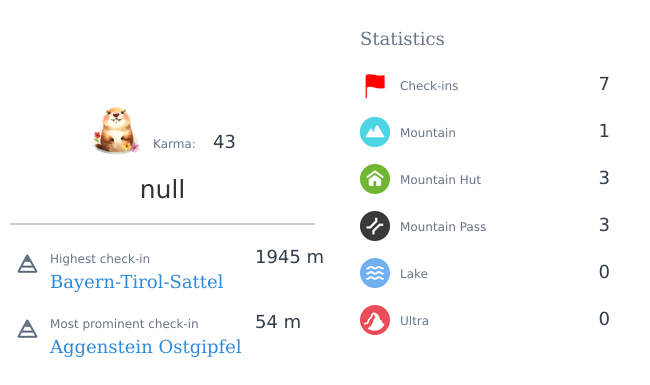Click the null username text
Image resolution: width=650 pixels, height=385 pixels.
162,189
